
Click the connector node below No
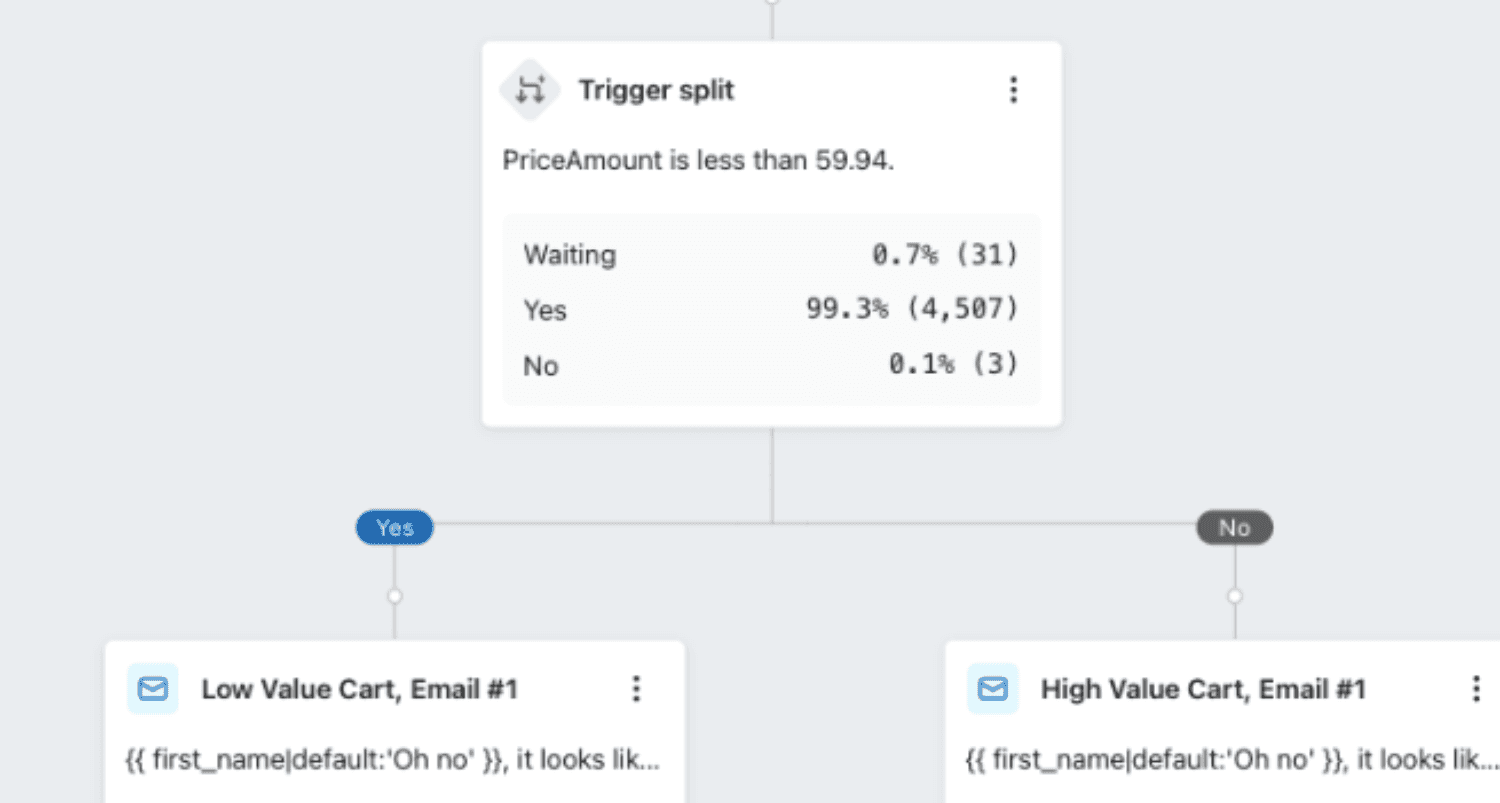click(1235, 596)
